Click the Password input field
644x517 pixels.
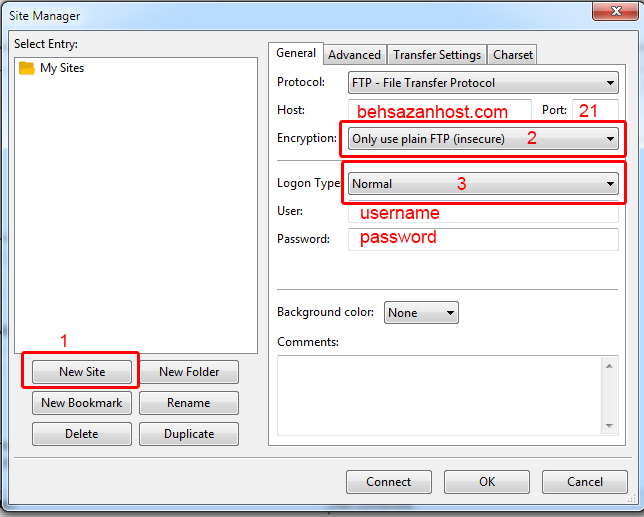(483, 239)
